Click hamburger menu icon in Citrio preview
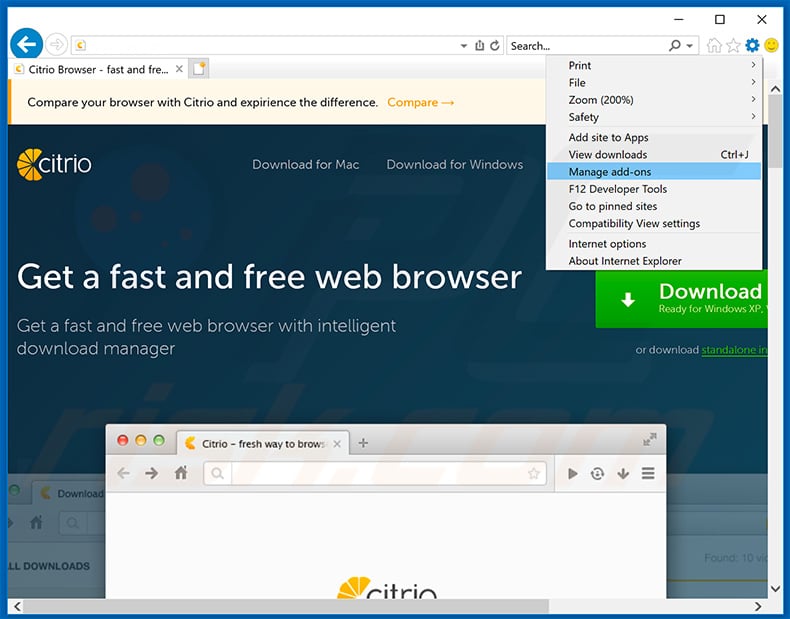Viewport: 790px width, 619px height. point(648,473)
